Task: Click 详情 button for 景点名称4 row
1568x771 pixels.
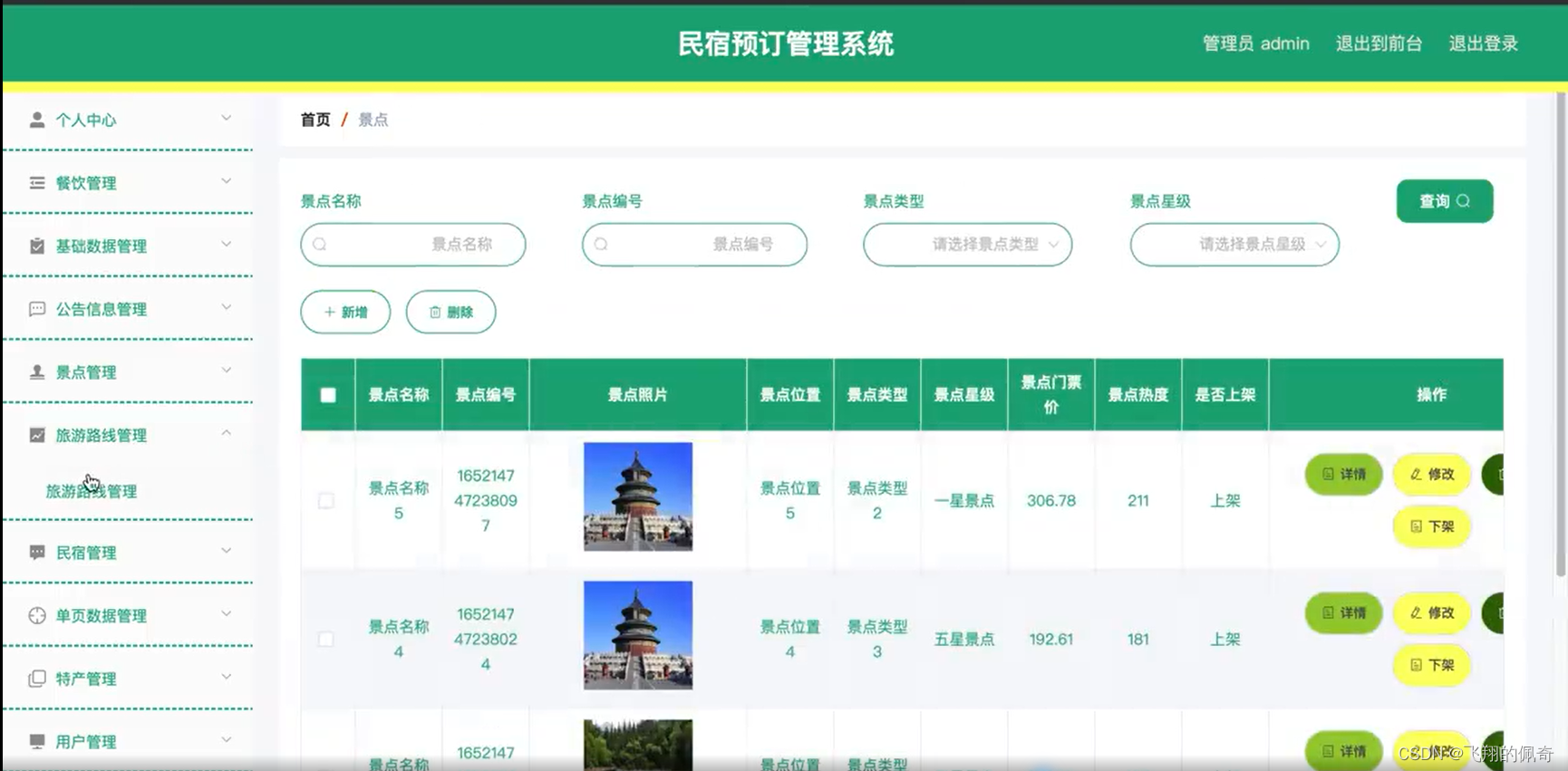Action: (1343, 612)
